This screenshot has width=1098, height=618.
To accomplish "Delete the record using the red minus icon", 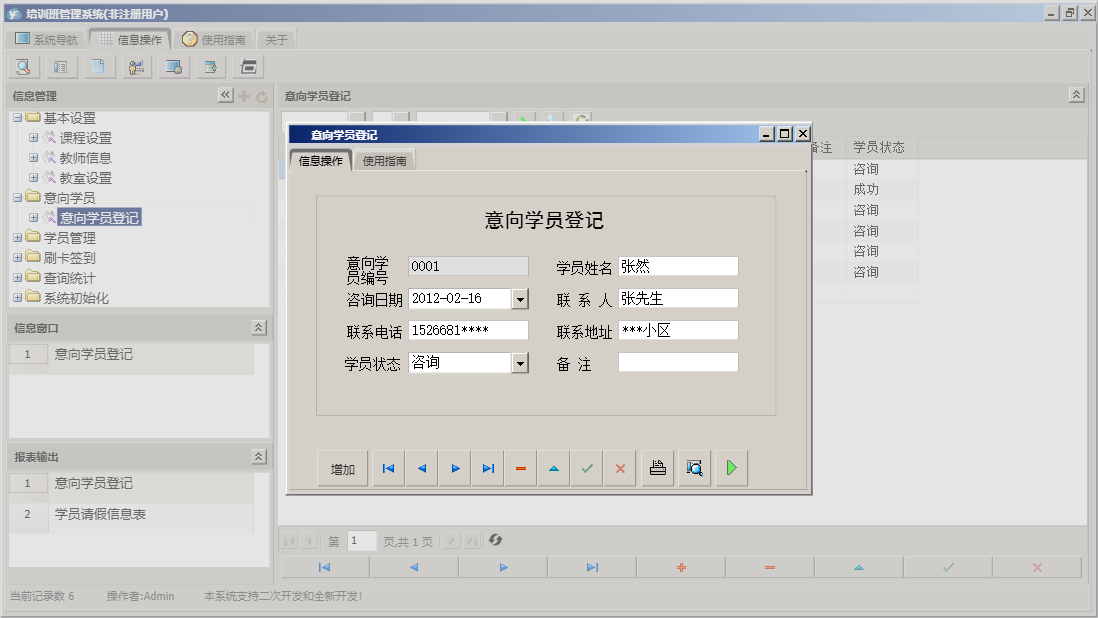I will click(520, 467).
